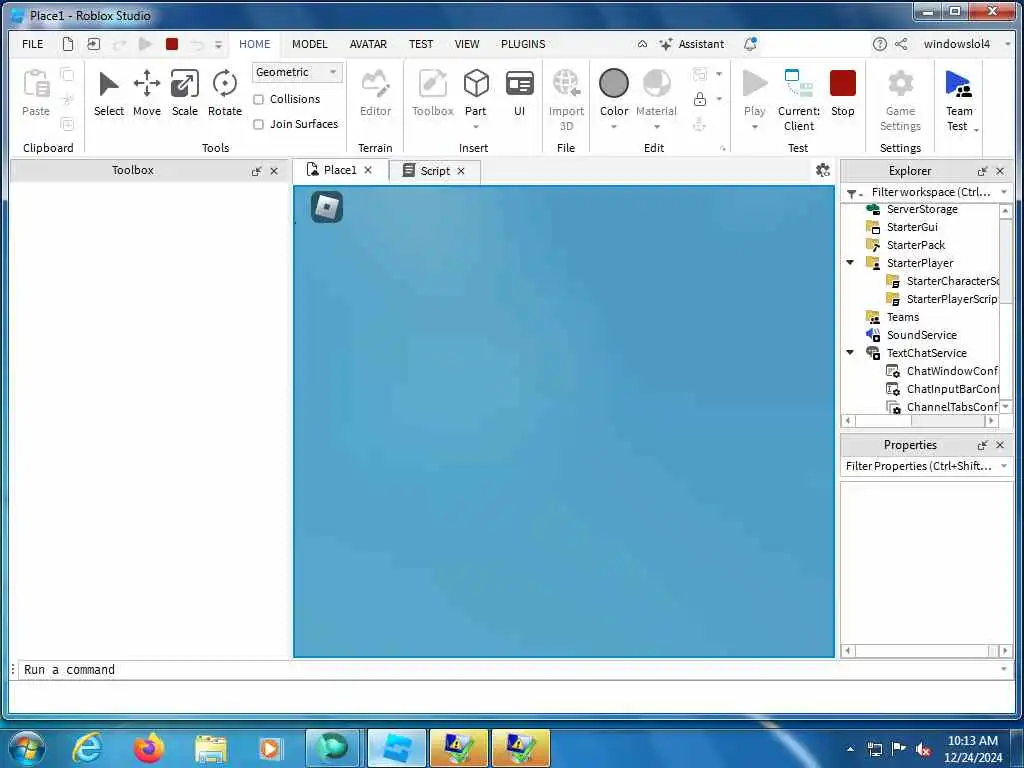Select StarterGui in Explorer
Screen dimensions: 1024x768
click(x=911, y=227)
